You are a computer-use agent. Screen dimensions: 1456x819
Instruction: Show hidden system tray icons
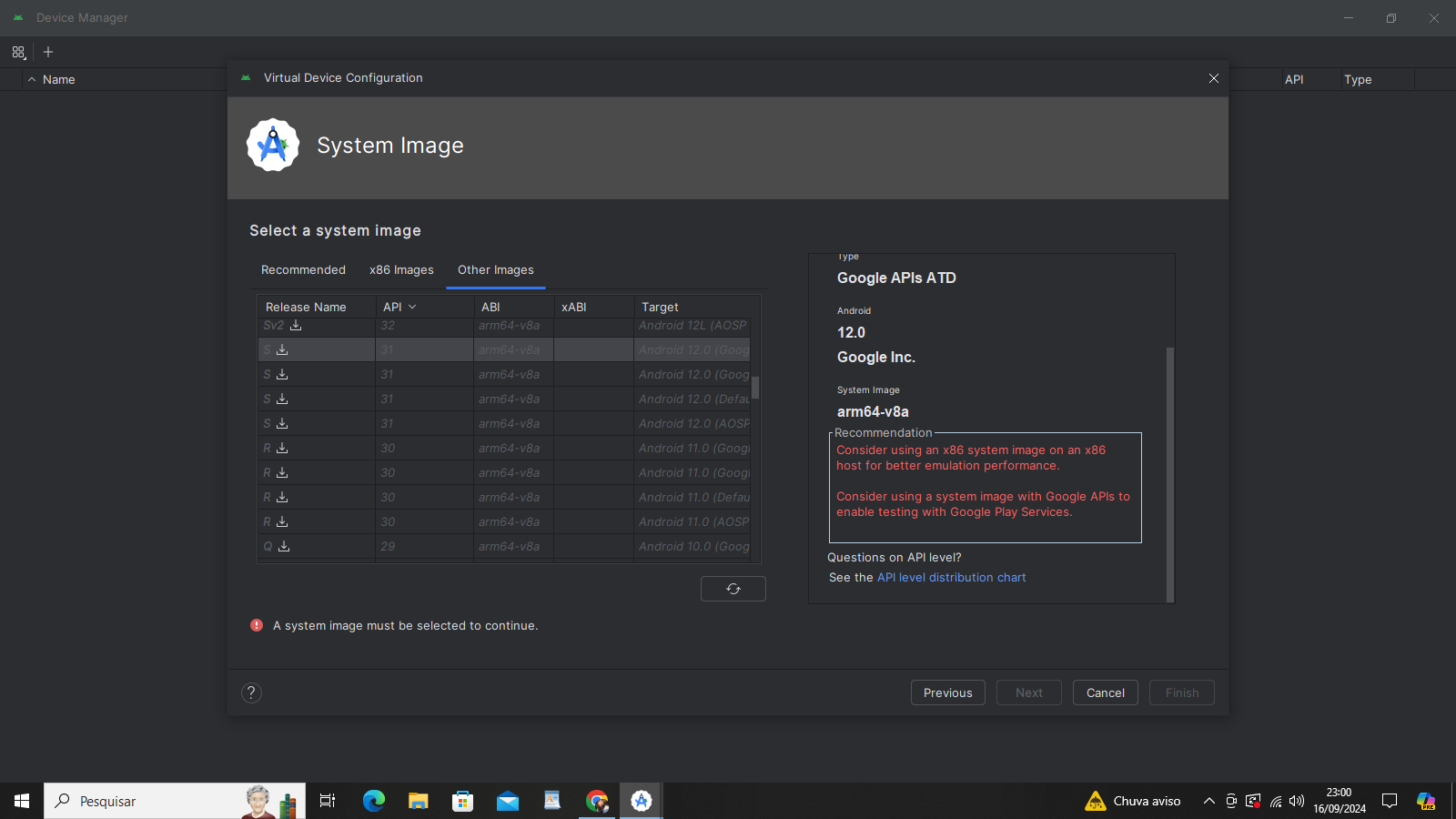point(1208,801)
